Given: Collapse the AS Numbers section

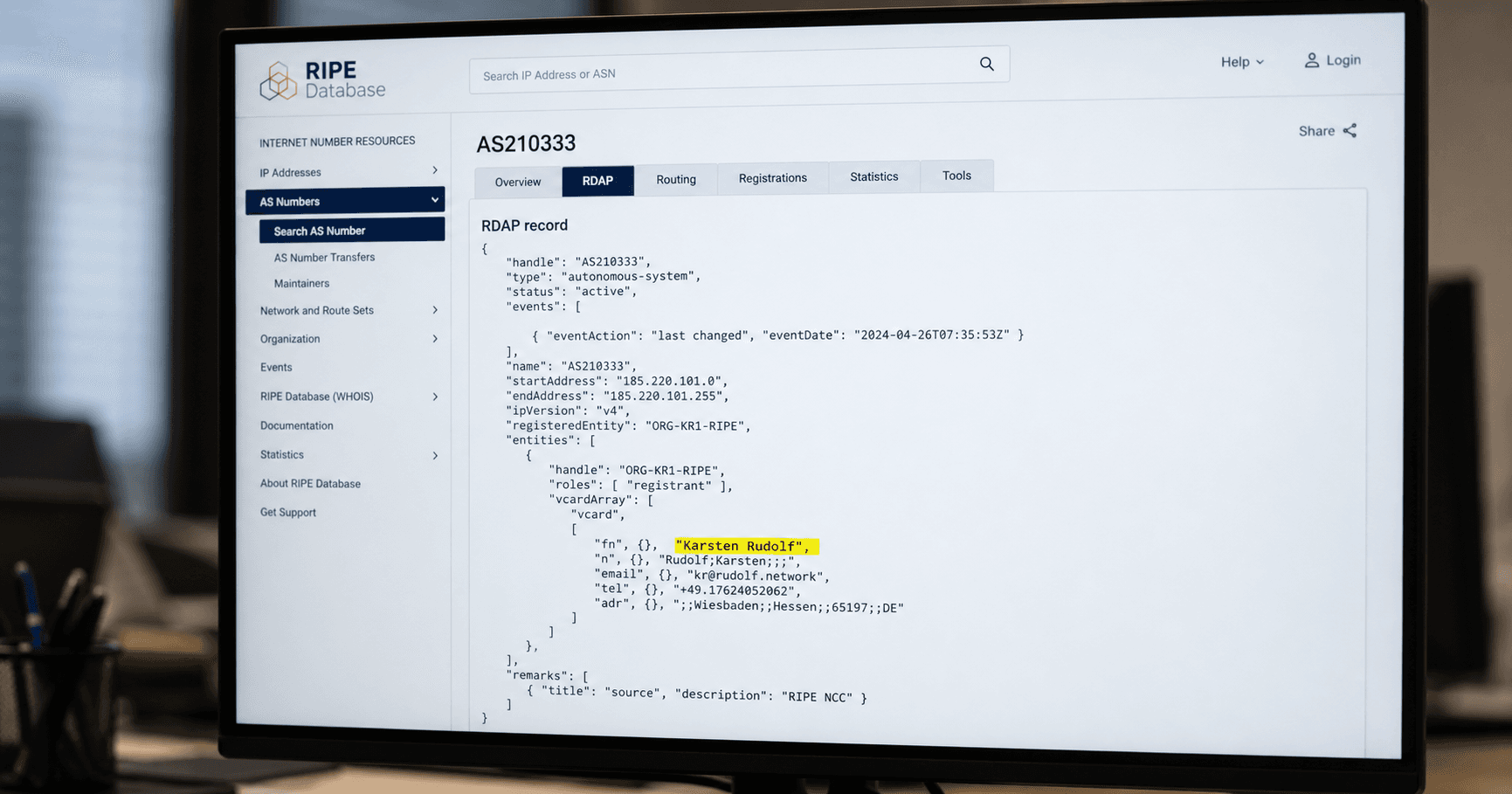Looking at the screenshot, I should (434, 200).
